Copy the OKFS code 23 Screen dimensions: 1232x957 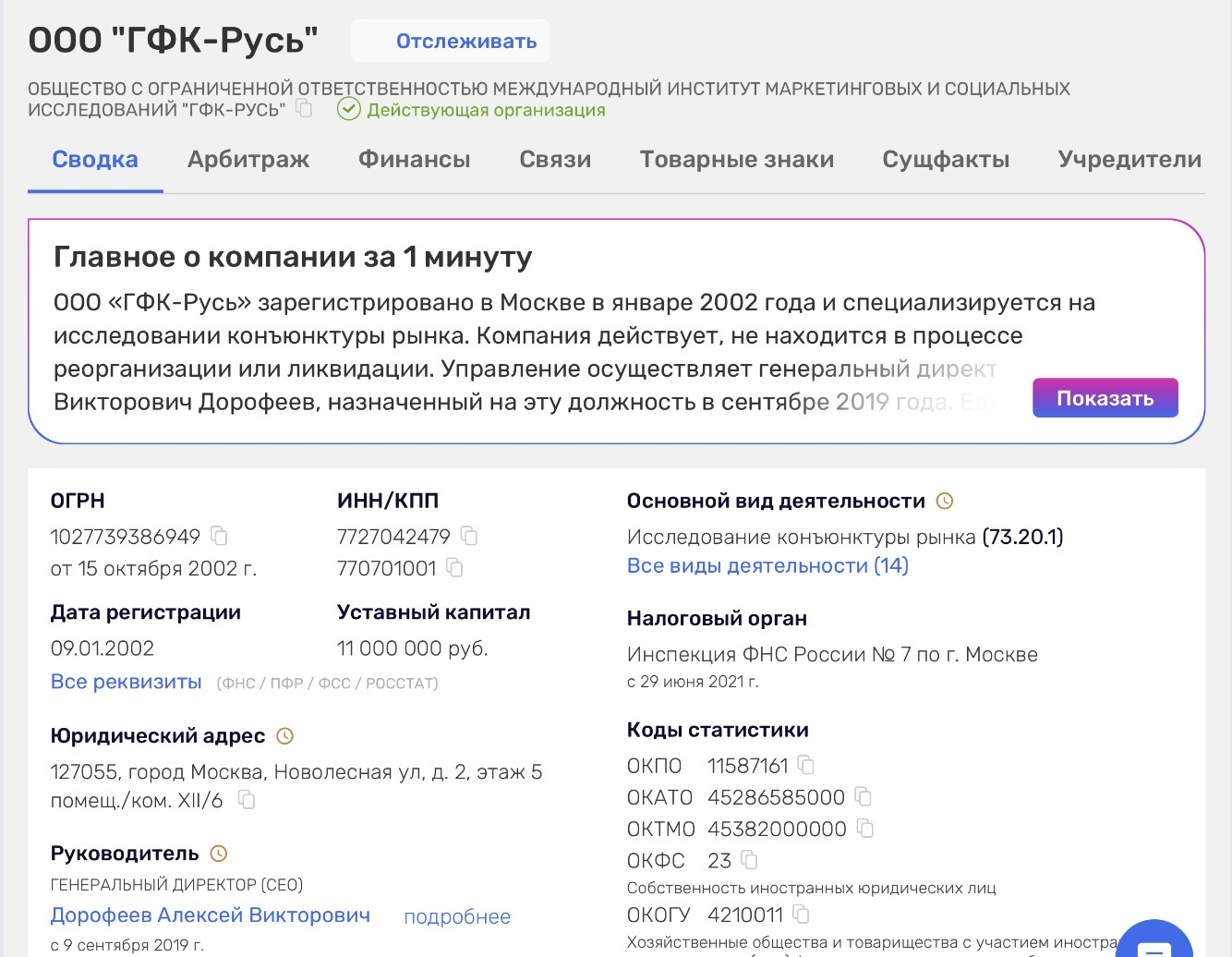click(749, 860)
